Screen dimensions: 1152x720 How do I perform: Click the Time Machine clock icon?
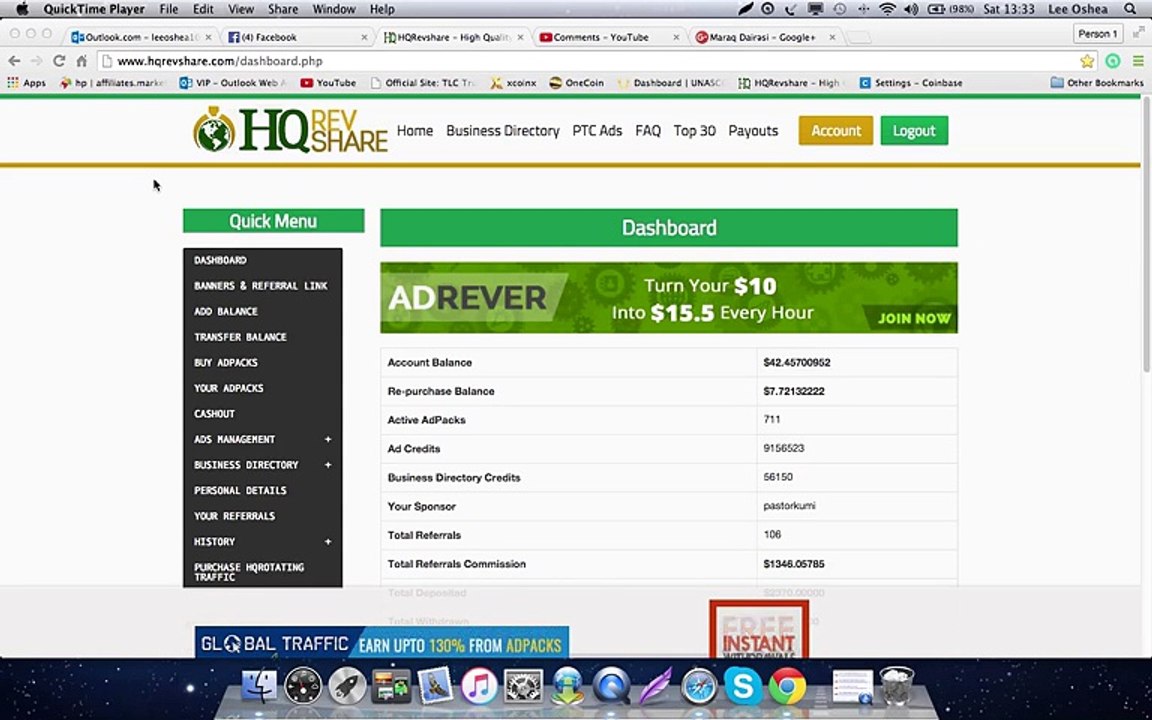[839, 9]
